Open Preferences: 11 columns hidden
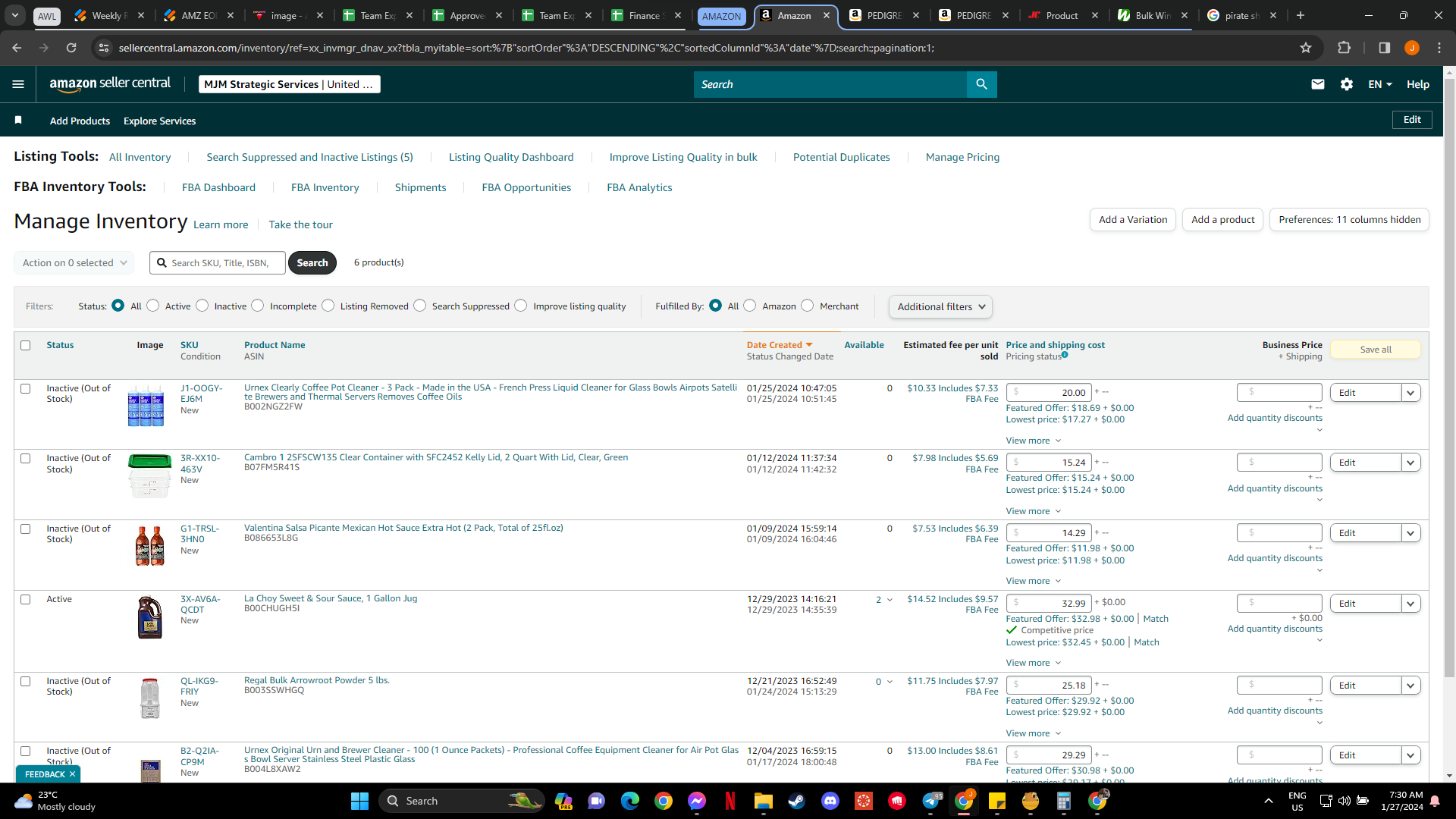 coord(1349,220)
